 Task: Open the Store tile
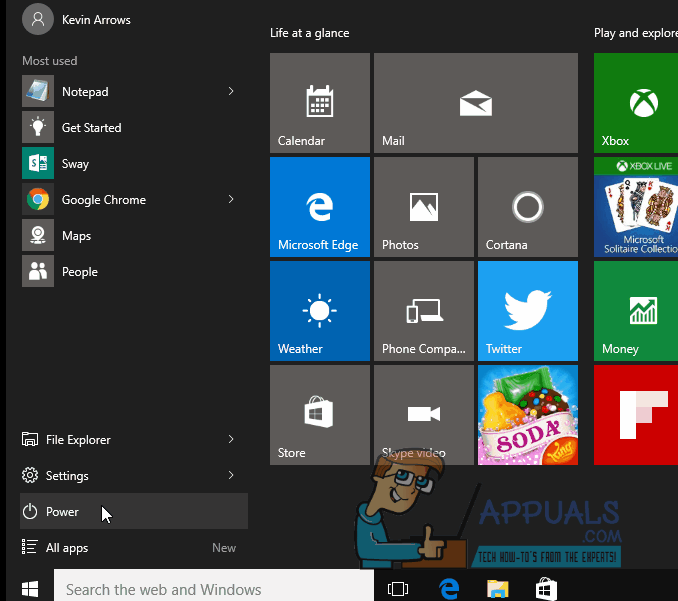(320, 415)
